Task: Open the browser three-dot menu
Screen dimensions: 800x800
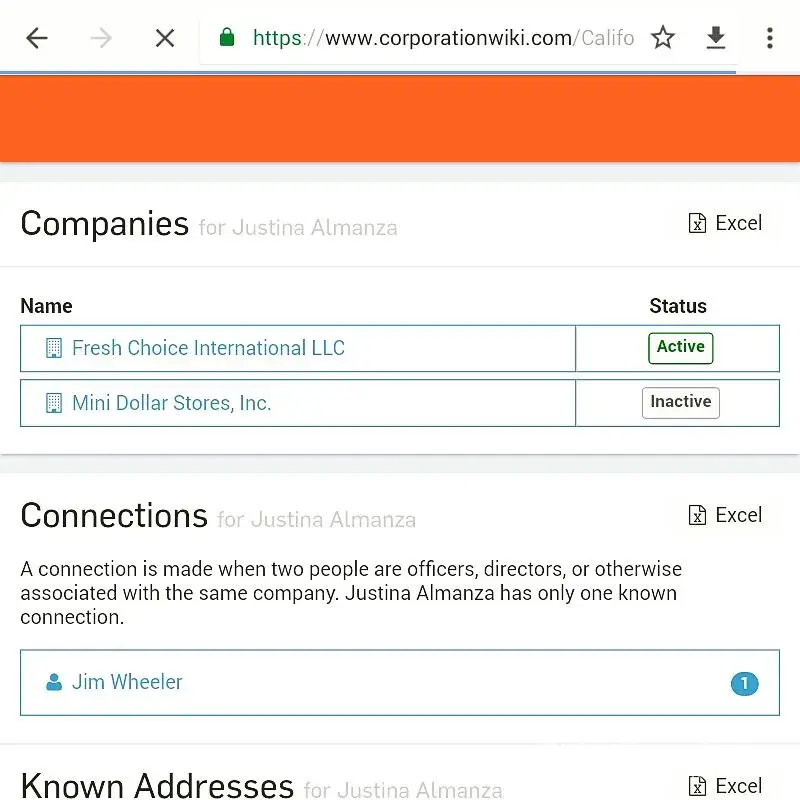Action: point(769,38)
